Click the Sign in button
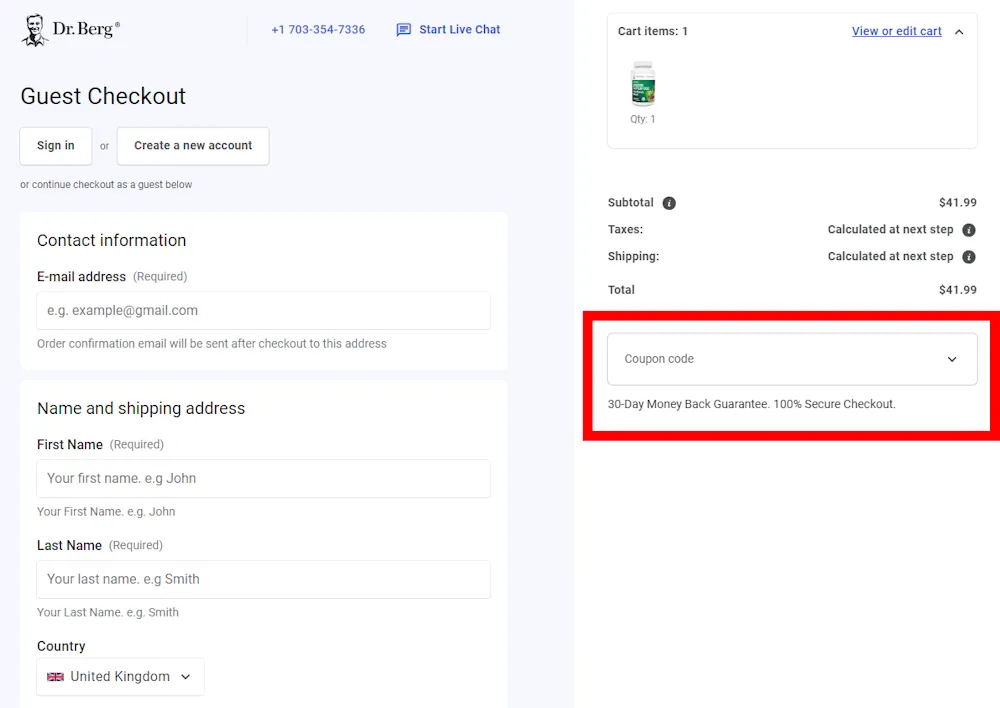 coord(55,145)
